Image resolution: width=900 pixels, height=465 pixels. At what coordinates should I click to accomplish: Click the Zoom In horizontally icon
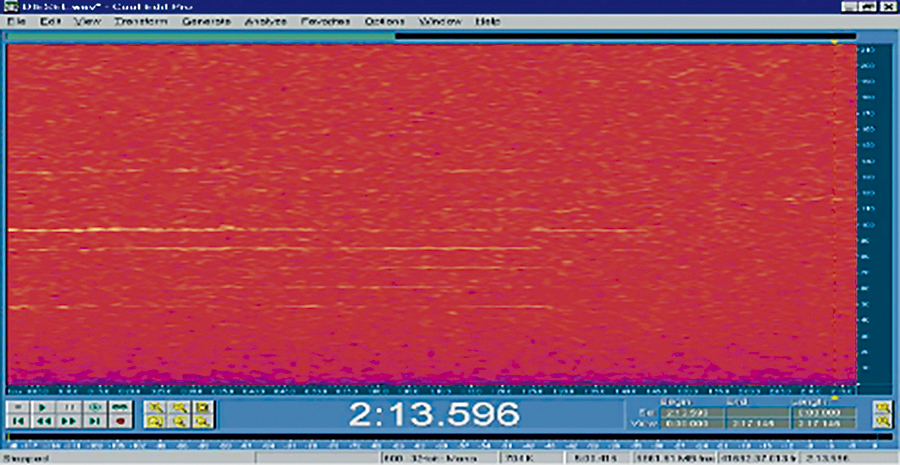click(156, 407)
